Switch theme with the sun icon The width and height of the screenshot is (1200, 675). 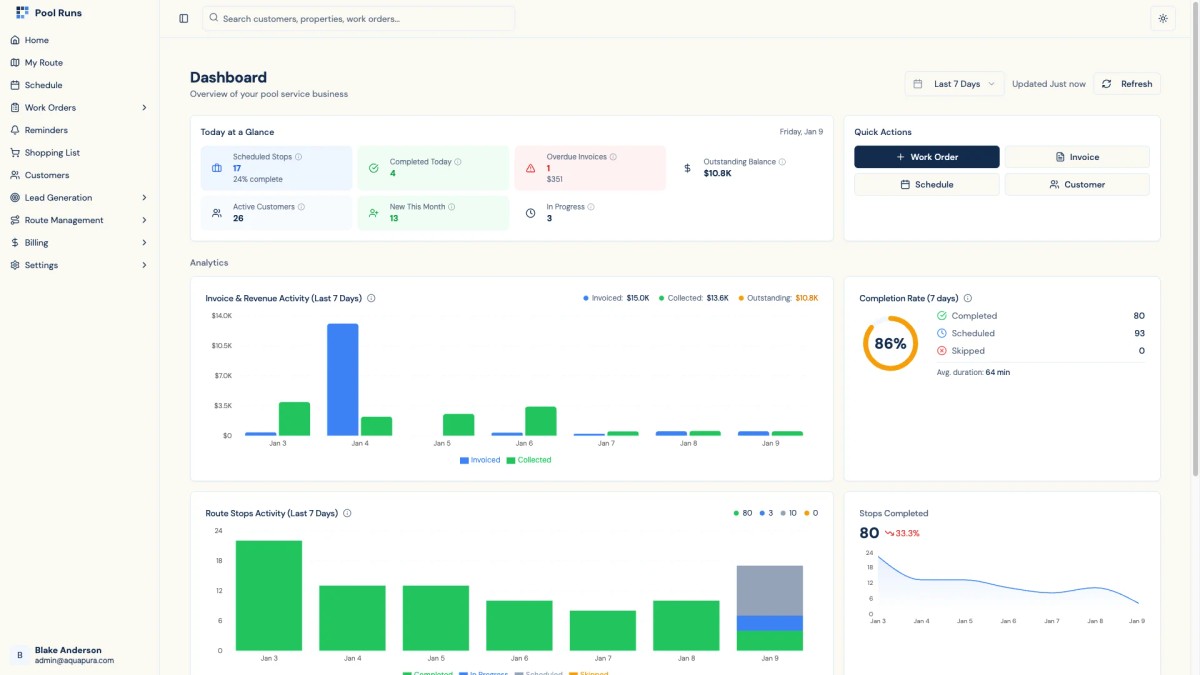point(1162,18)
